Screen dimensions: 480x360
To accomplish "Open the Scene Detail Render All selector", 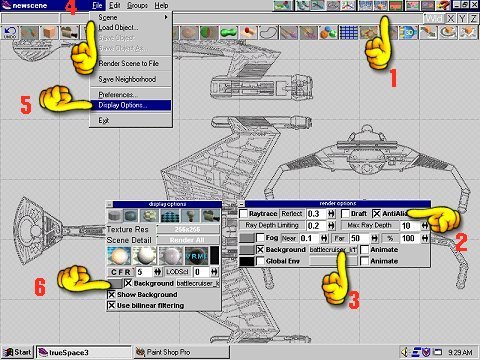I will coord(188,240).
